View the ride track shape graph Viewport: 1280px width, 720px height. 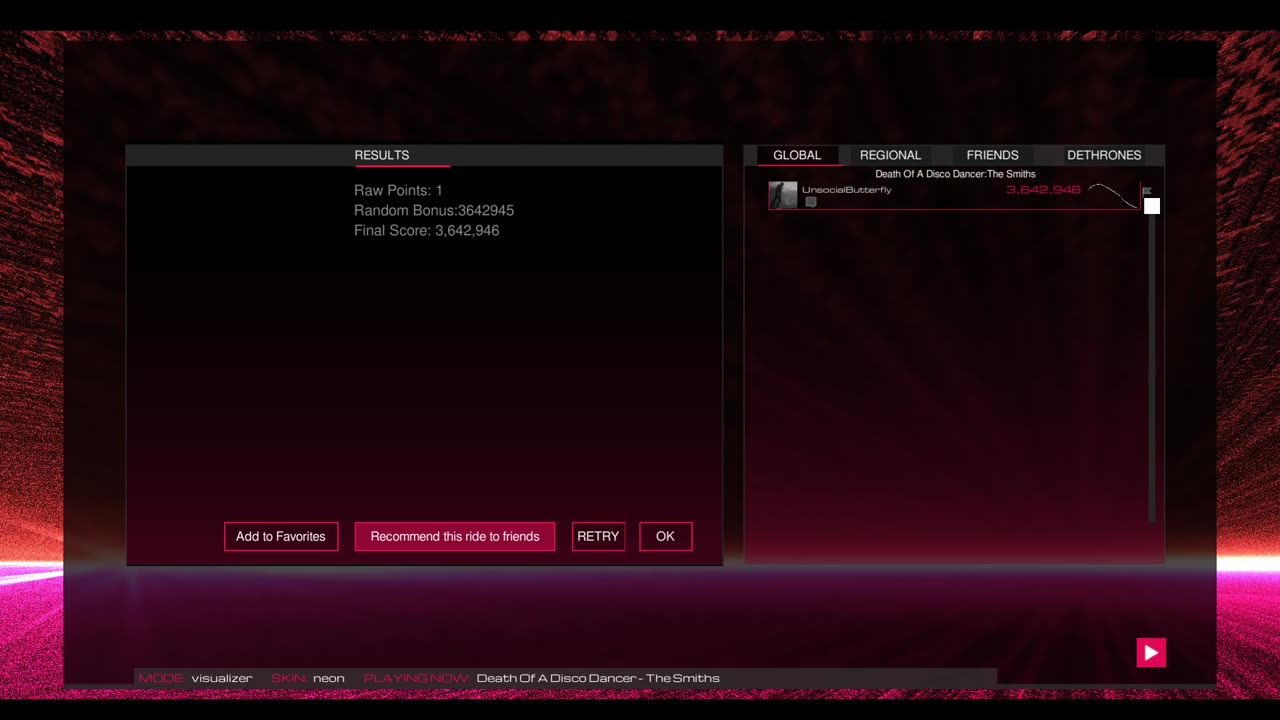coord(1113,195)
